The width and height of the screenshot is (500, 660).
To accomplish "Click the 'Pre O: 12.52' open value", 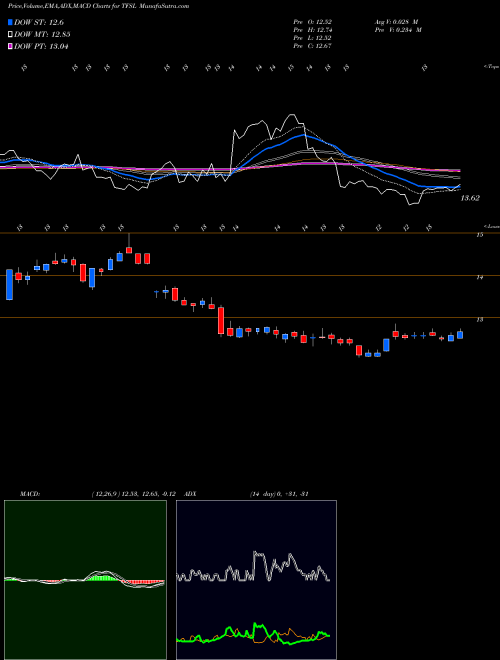I will pyautogui.click(x=313, y=22).
